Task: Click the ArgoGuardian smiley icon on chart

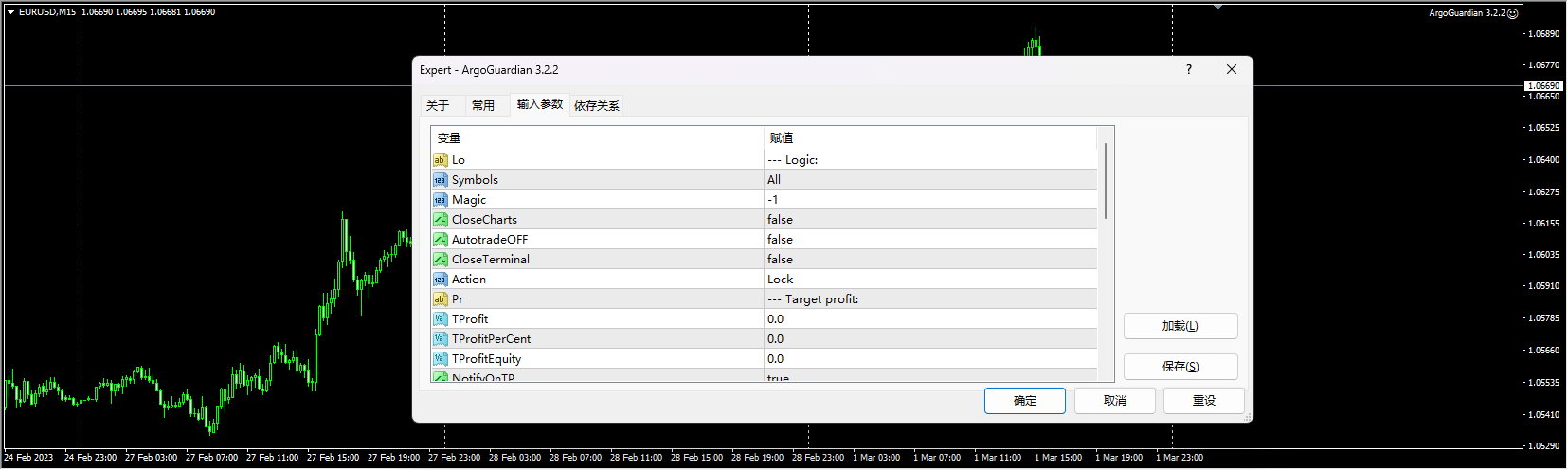Action: pos(1513,13)
